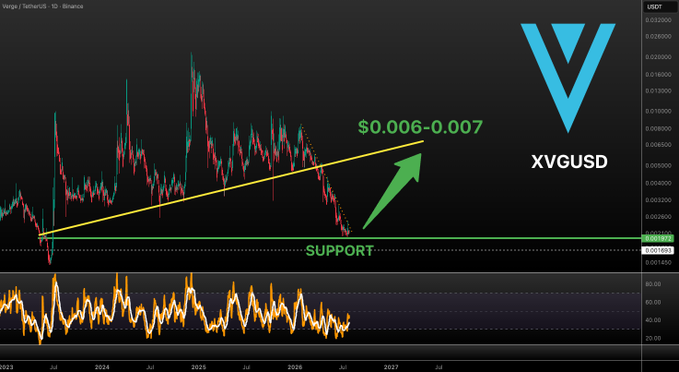Open the USDT currency selector

point(660,7)
